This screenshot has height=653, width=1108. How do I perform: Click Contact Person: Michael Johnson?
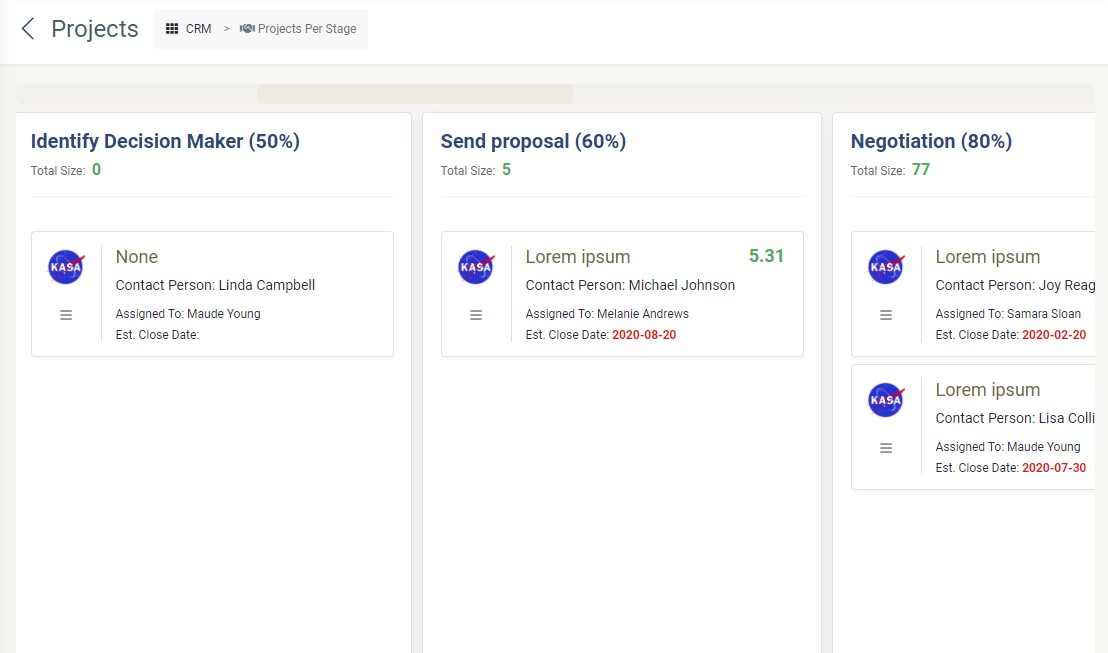tap(630, 285)
